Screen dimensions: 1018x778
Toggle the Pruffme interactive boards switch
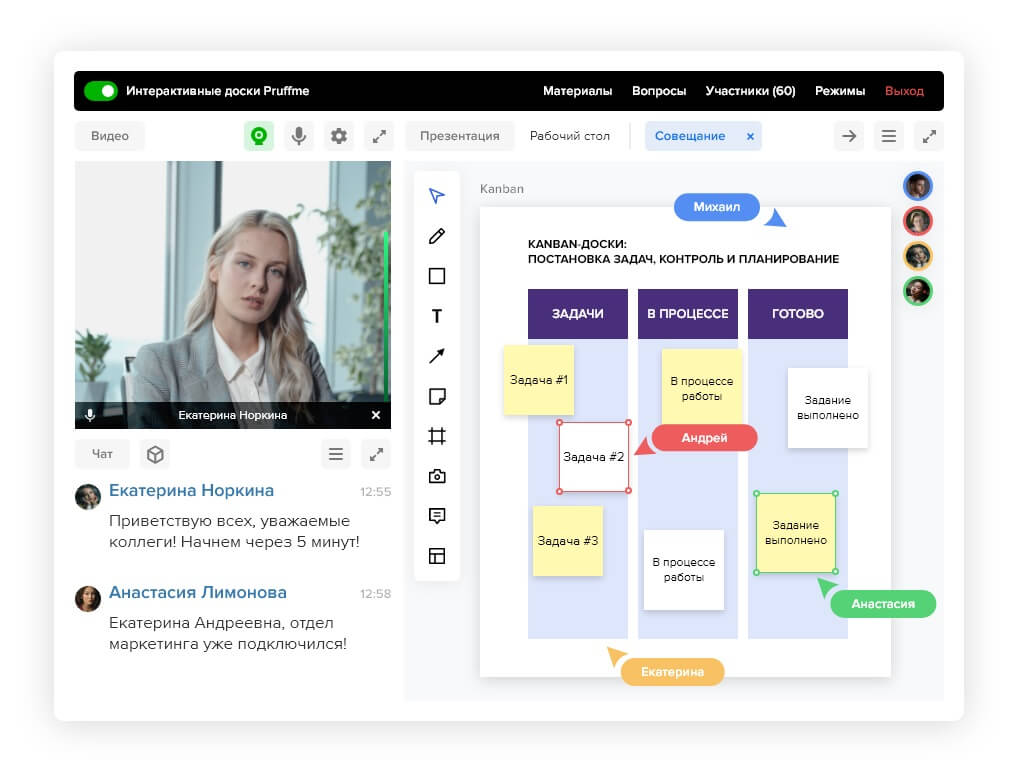(x=101, y=91)
